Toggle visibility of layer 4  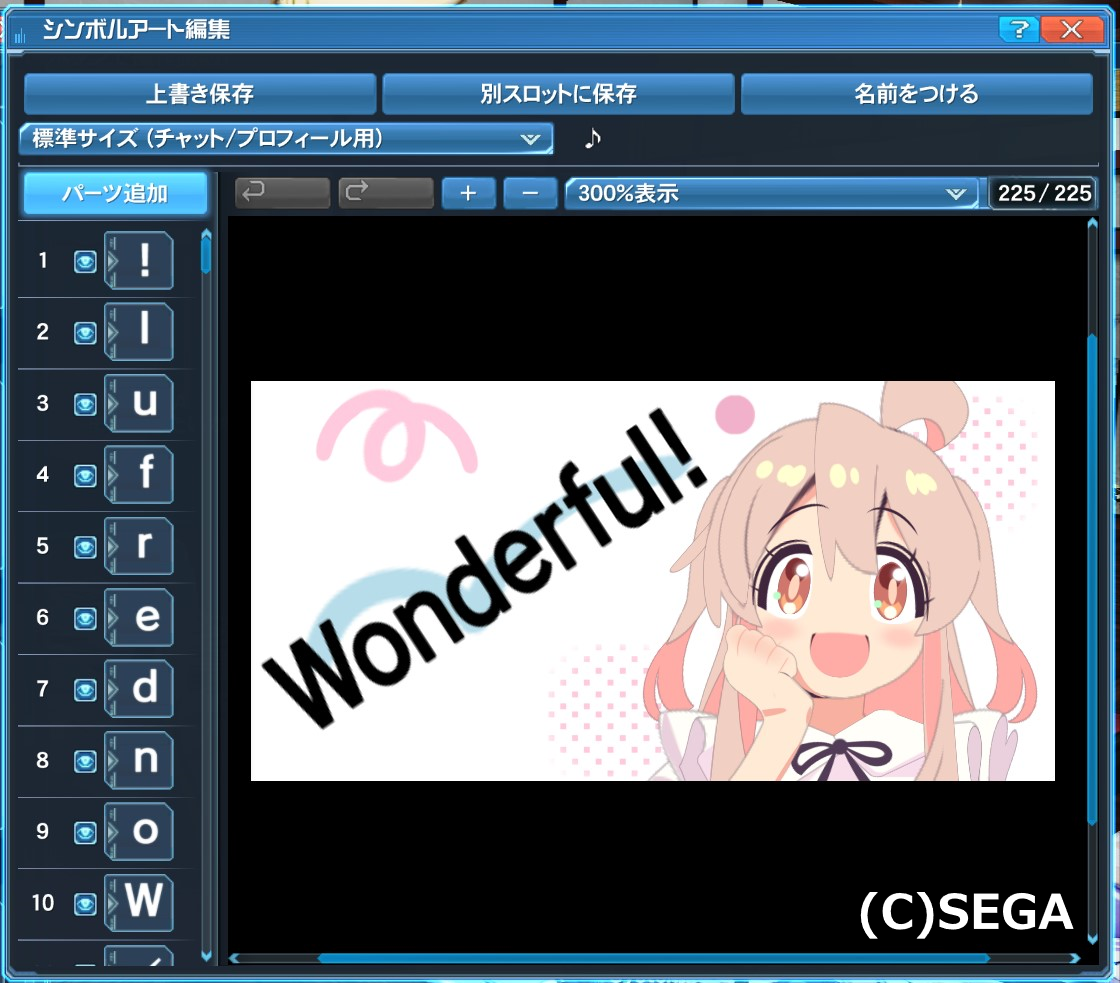click(85, 476)
